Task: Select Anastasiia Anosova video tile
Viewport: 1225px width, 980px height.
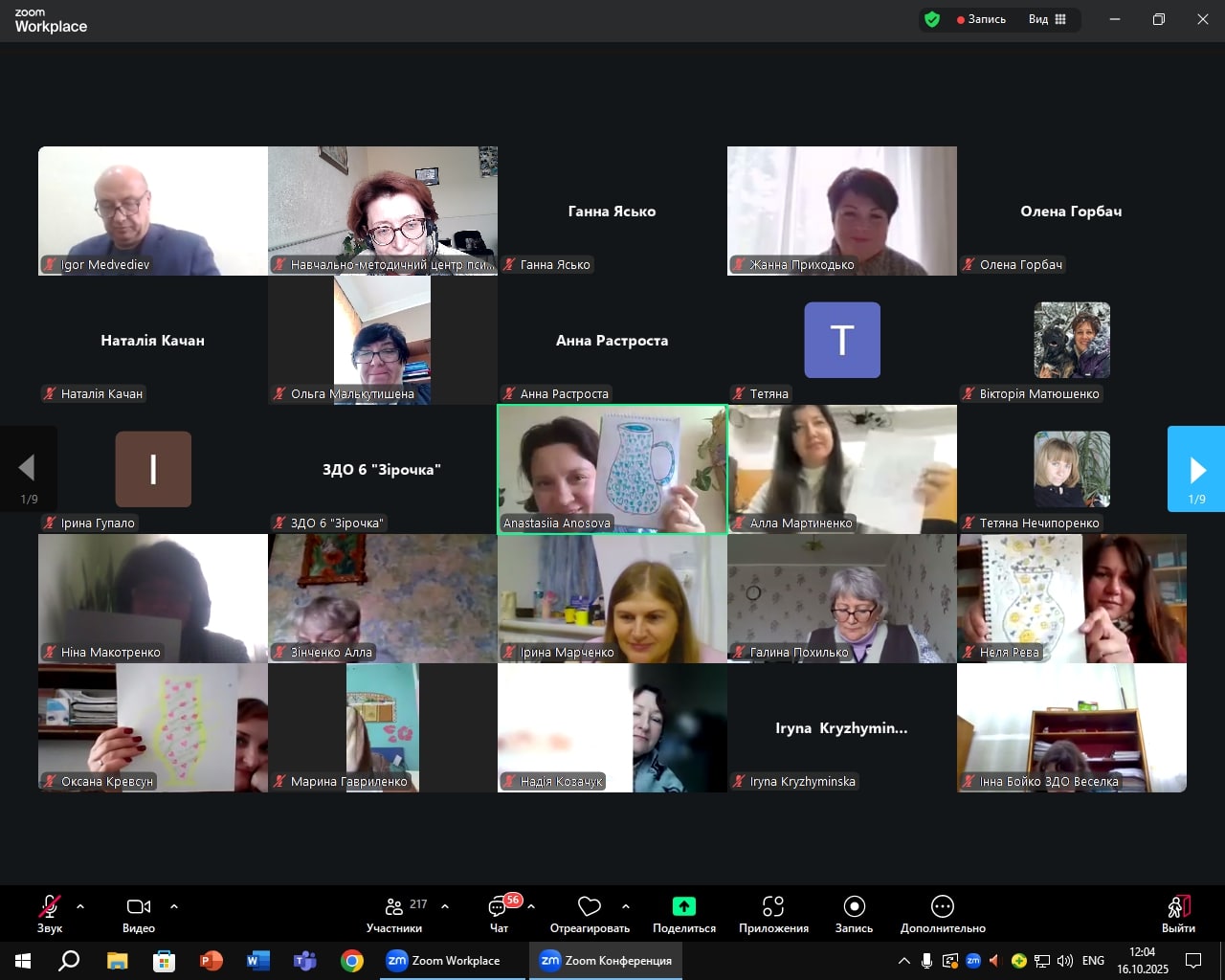Action: 612,469
